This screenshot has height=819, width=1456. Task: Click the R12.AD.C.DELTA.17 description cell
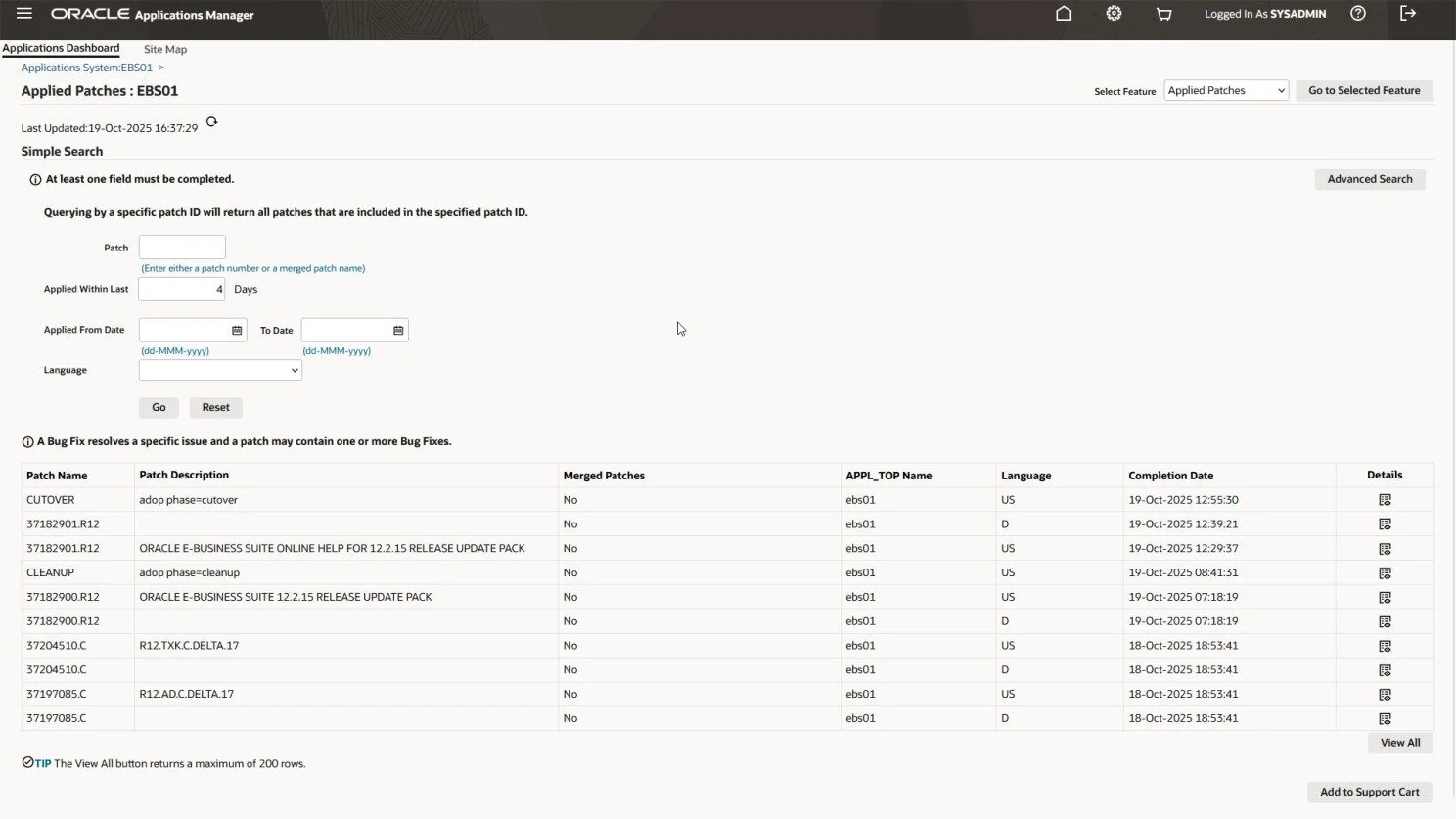[x=187, y=694]
